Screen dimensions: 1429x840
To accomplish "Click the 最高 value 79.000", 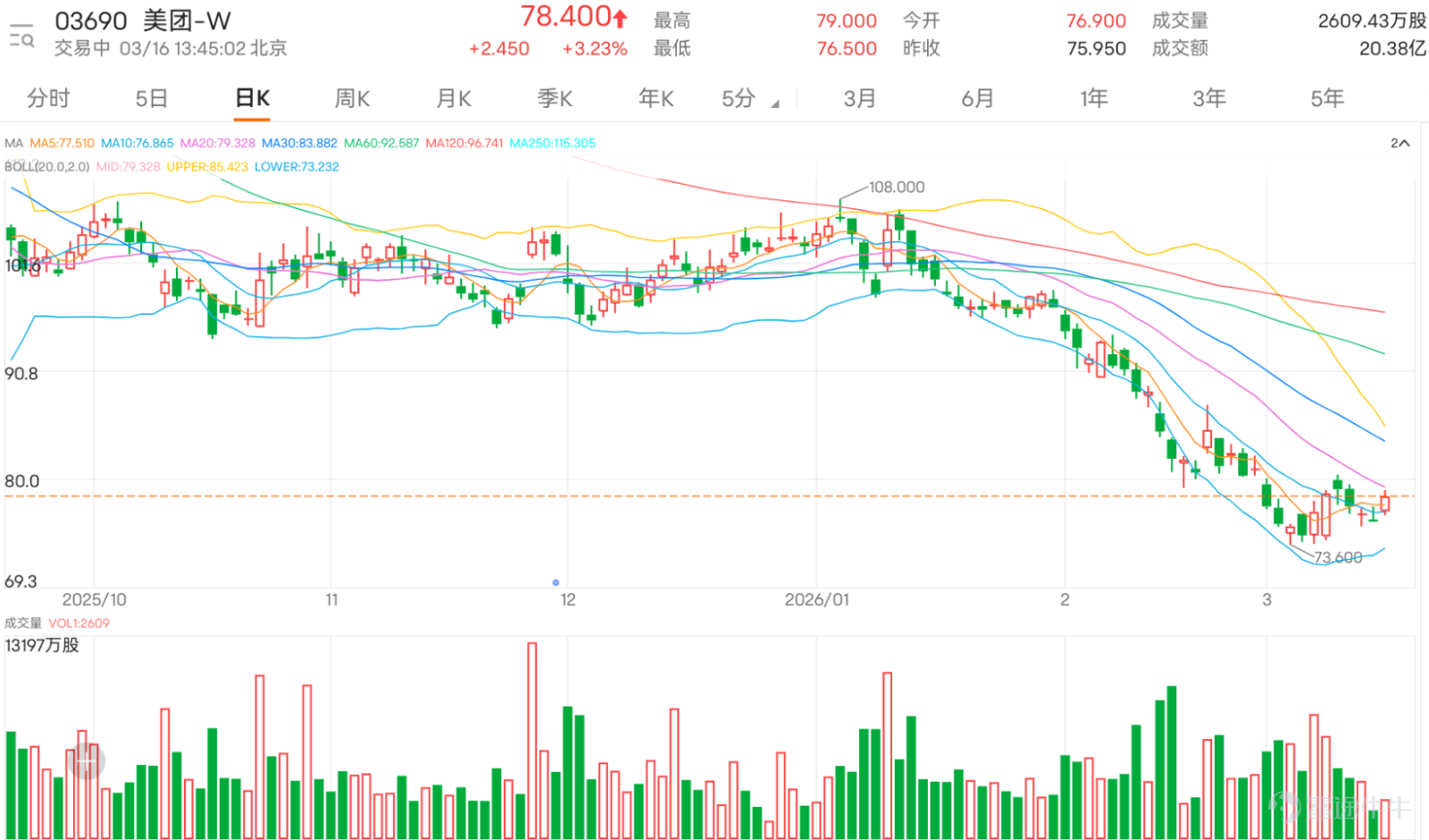I will click(x=847, y=21).
